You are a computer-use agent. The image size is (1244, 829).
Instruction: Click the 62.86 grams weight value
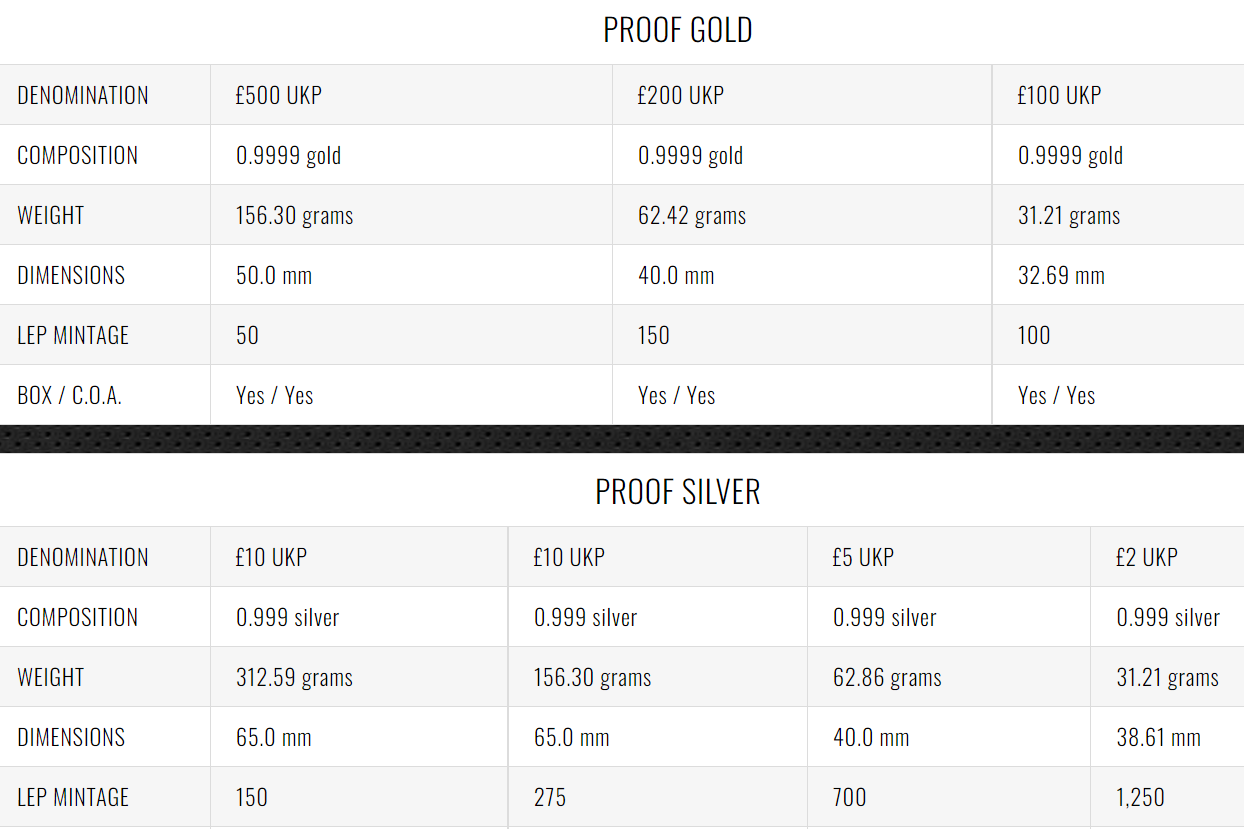click(887, 678)
